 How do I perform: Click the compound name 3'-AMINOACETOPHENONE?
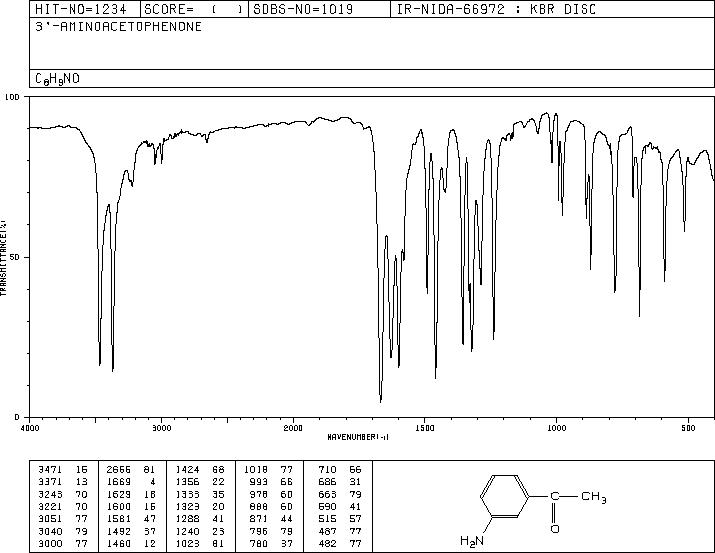tap(119, 27)
